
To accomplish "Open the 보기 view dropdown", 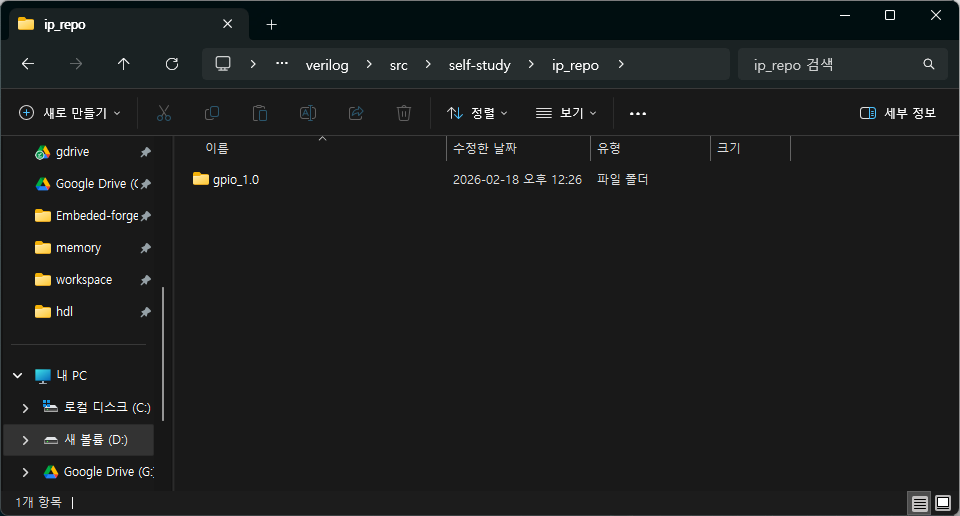I will tap(566, 113).
